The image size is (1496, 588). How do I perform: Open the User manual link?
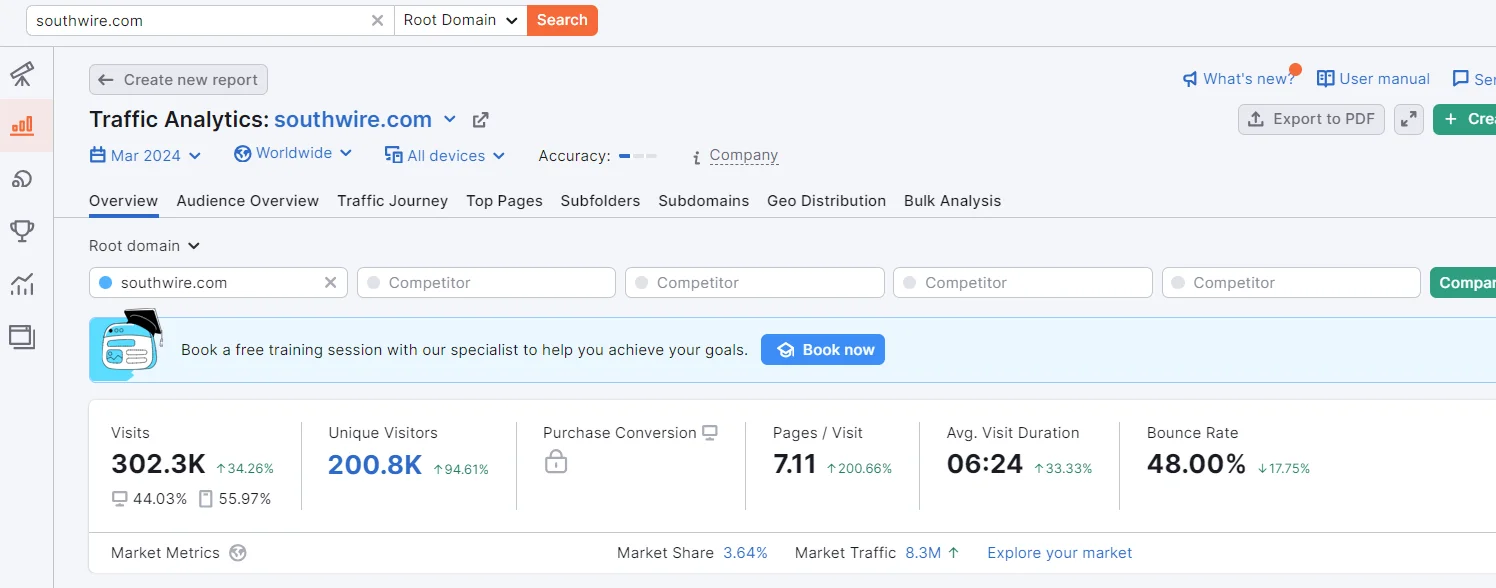[1384, 79]
